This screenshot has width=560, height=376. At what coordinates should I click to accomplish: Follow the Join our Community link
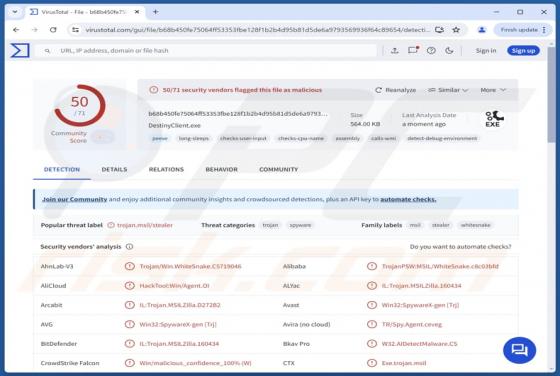75,199
